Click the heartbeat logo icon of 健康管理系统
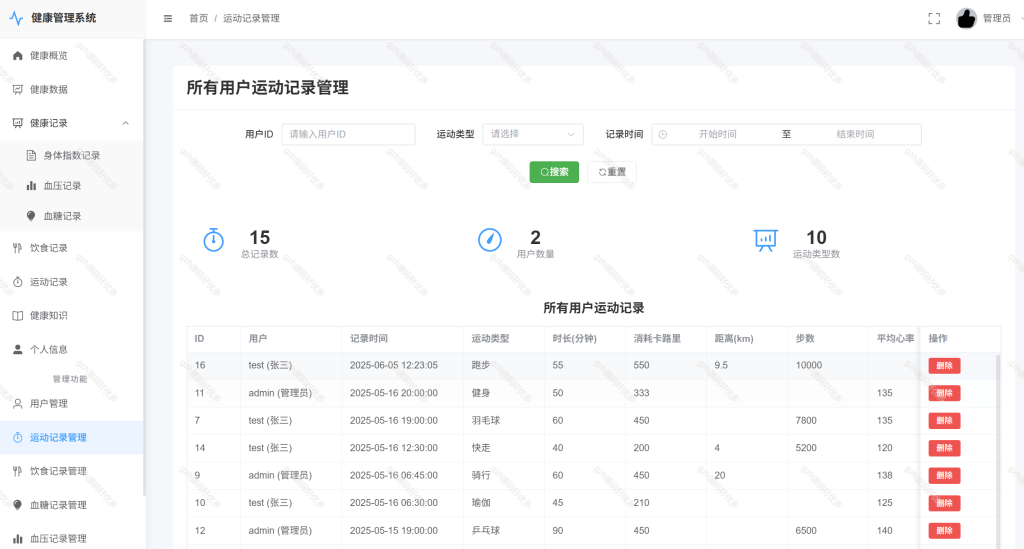The height and width of the screenshot is (549, 1024). [x=16, y=18]
